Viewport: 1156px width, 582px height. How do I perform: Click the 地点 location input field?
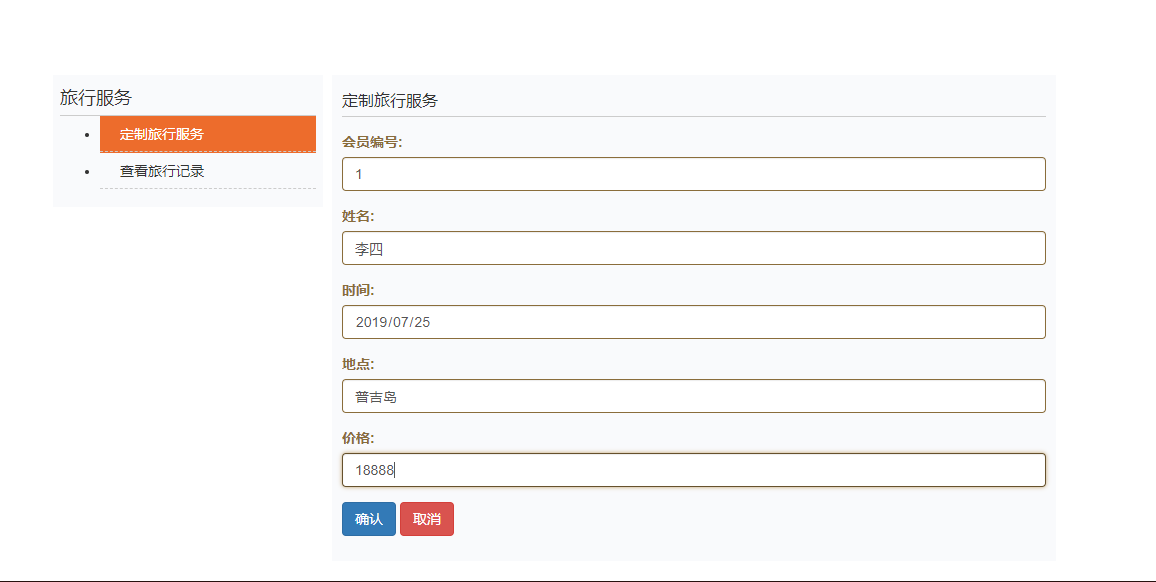click(x=694, y=395)
